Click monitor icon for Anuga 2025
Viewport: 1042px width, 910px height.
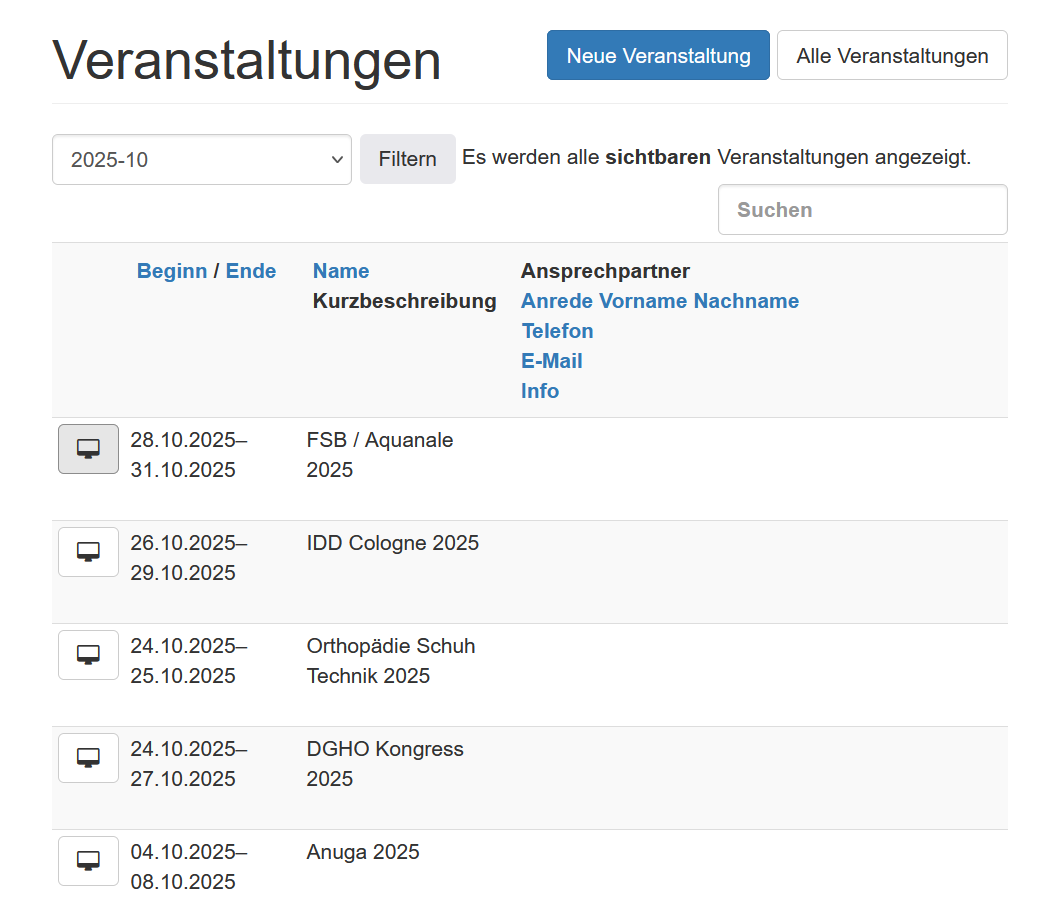click(88, 861)
